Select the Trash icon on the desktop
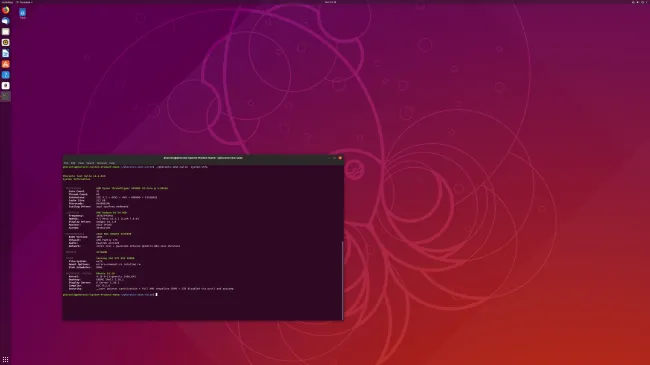 (x=22, y=14)
